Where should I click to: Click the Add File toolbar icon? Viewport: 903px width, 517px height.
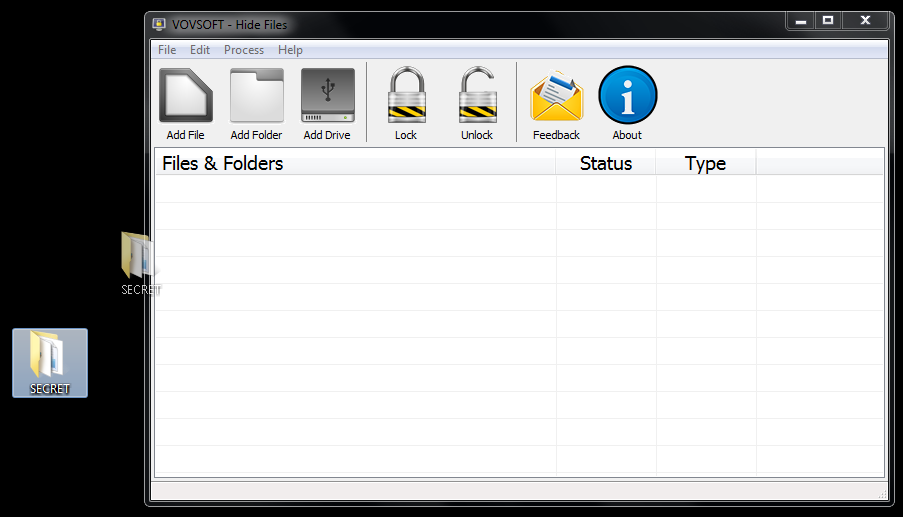(x=185, y=97)
